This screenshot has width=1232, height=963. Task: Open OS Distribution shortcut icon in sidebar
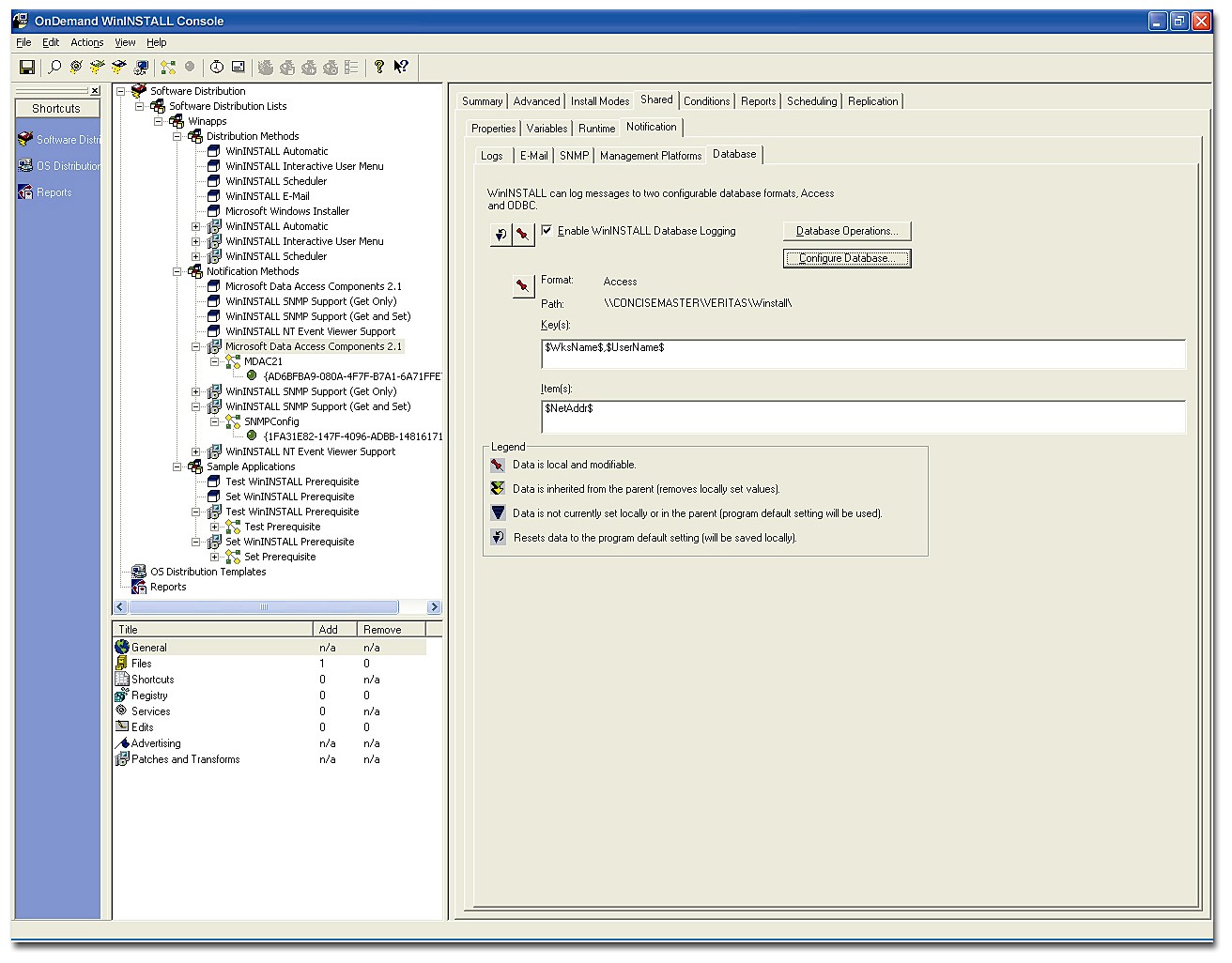(x=25, y=165)
